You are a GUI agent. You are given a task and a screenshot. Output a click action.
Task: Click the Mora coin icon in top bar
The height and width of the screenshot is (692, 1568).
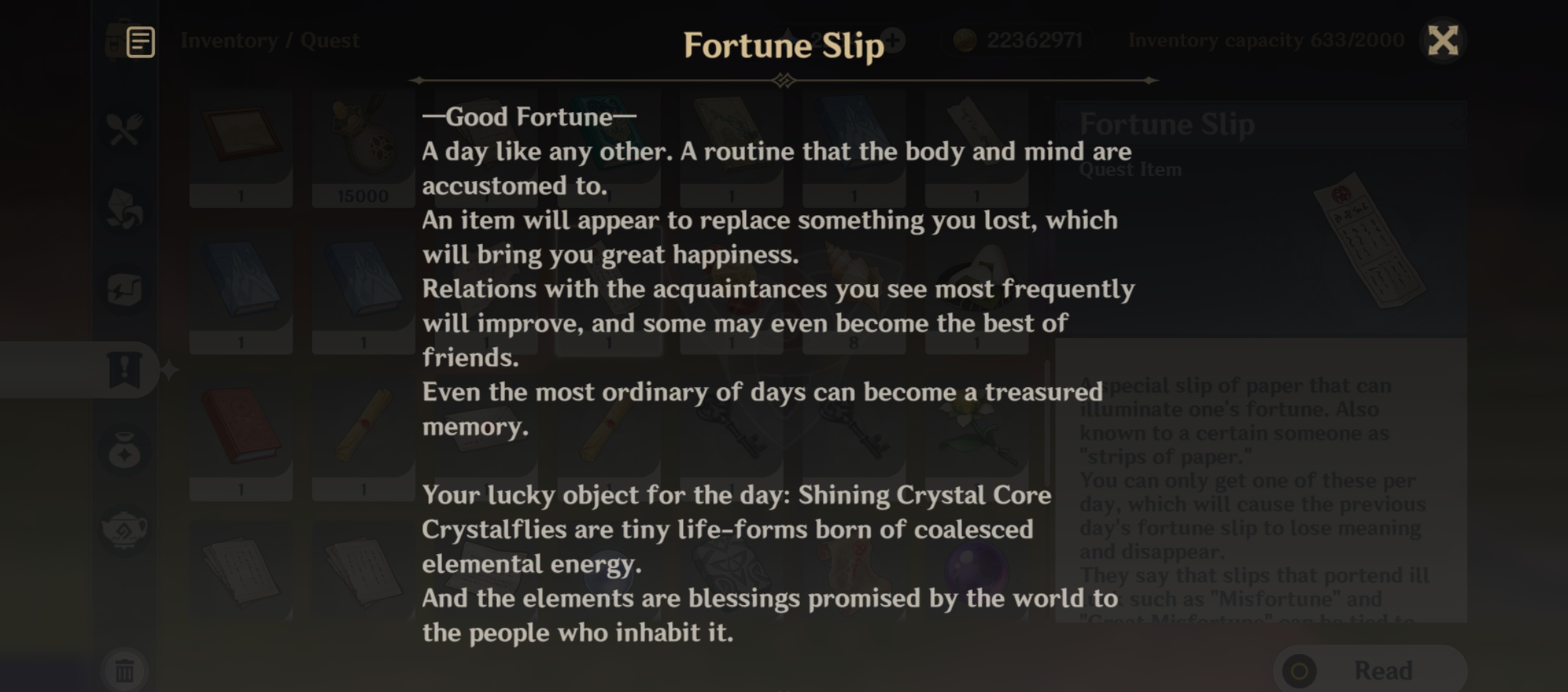(x=965, y=41)
